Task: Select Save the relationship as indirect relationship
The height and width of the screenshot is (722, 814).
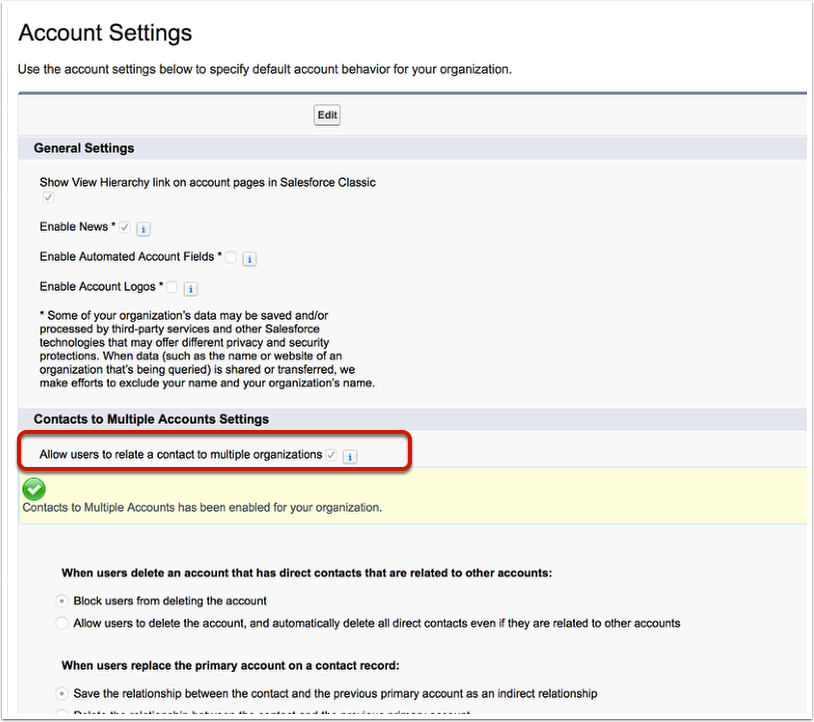Action: pos(62,693)
